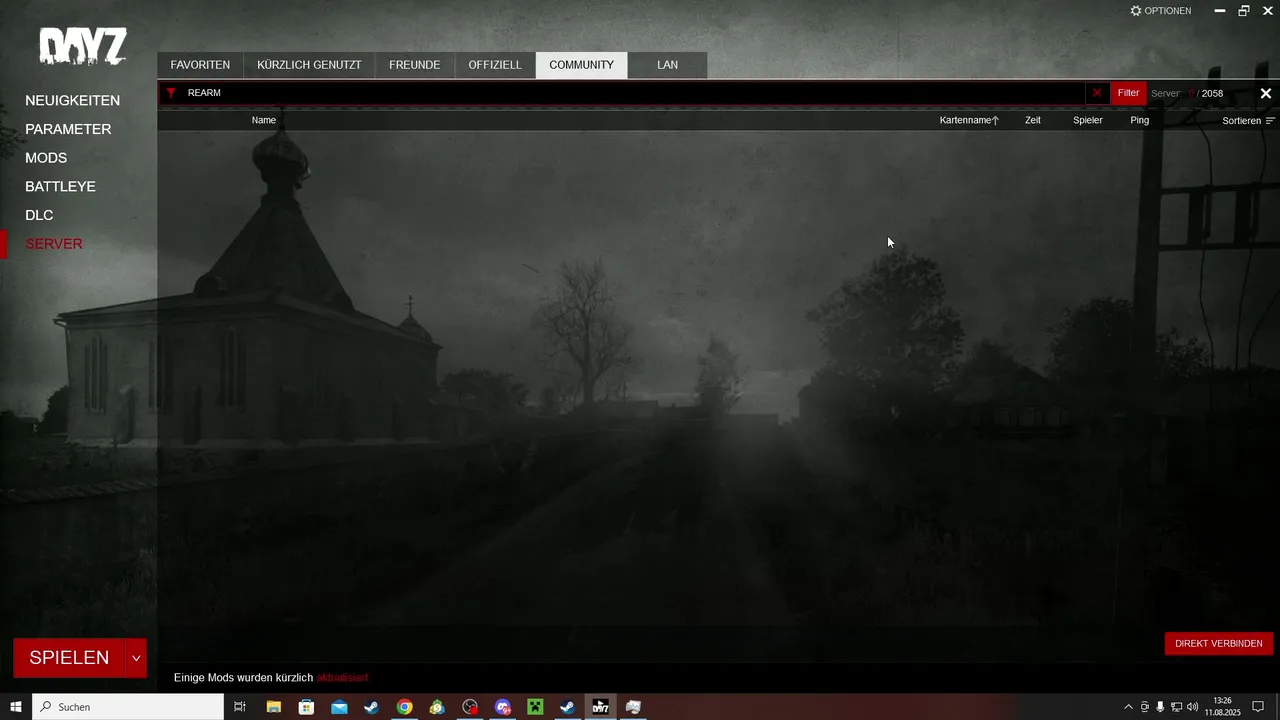Select the Community tab

[x=581, y=65]
